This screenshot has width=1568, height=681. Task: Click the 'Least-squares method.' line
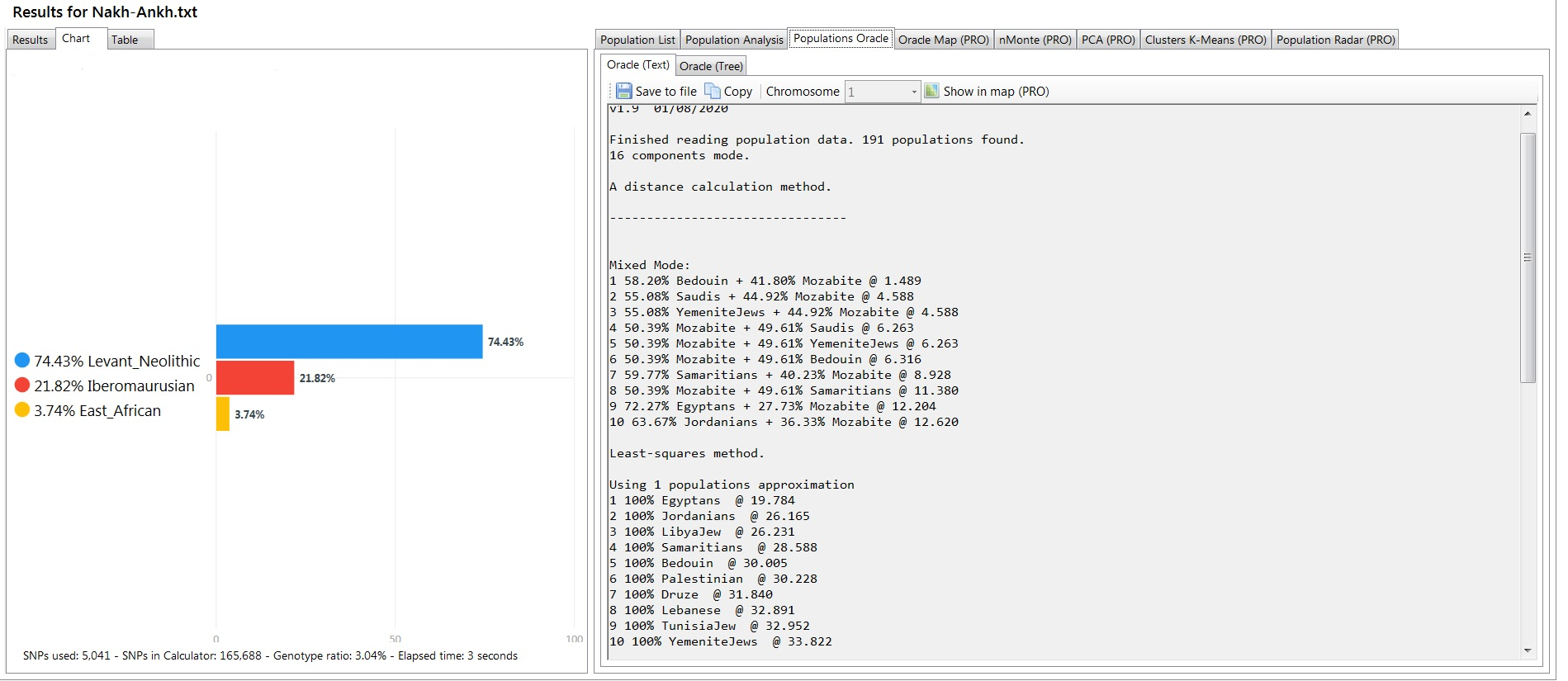pos(687,453)
